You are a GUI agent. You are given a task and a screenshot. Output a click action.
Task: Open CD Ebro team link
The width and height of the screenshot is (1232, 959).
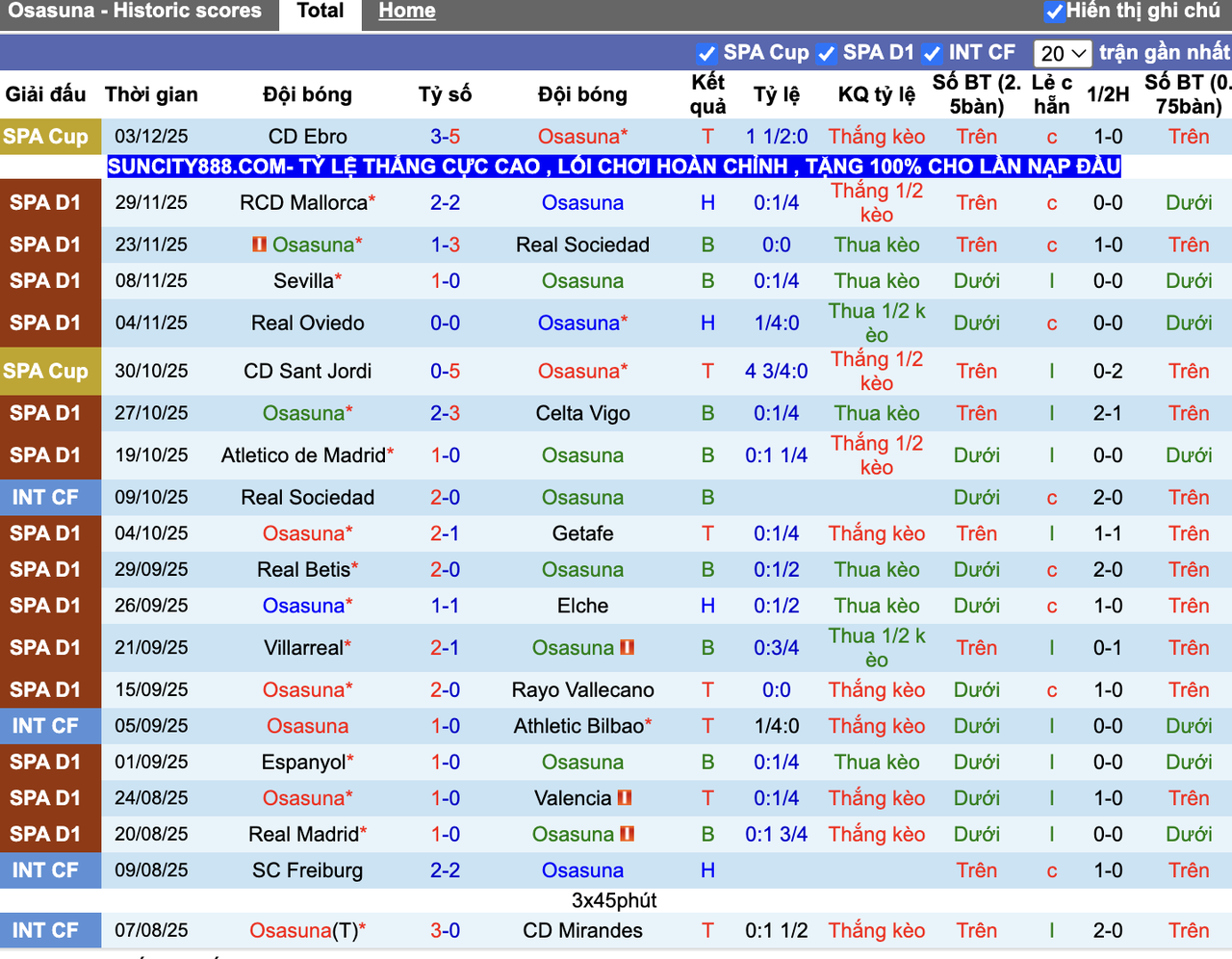point(308,137)
